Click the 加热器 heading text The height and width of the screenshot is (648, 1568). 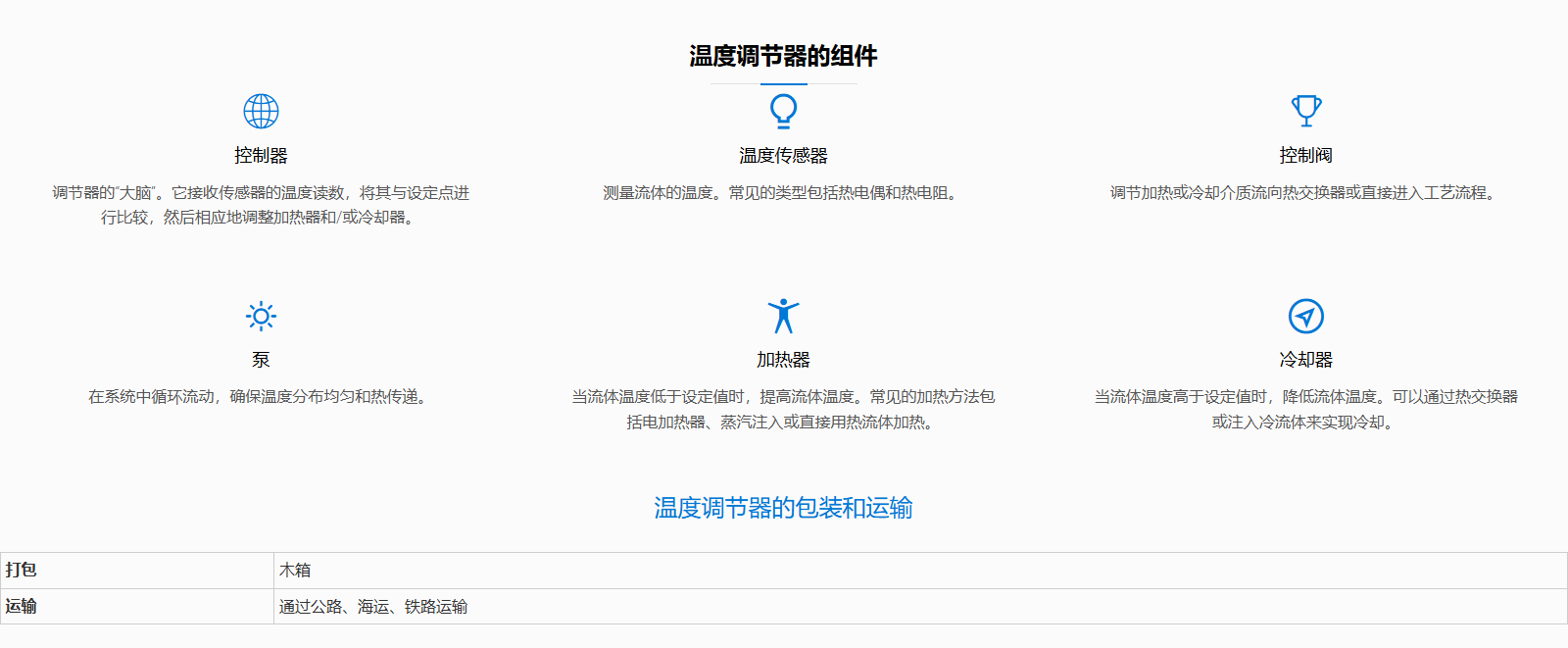tap(783, 360)
